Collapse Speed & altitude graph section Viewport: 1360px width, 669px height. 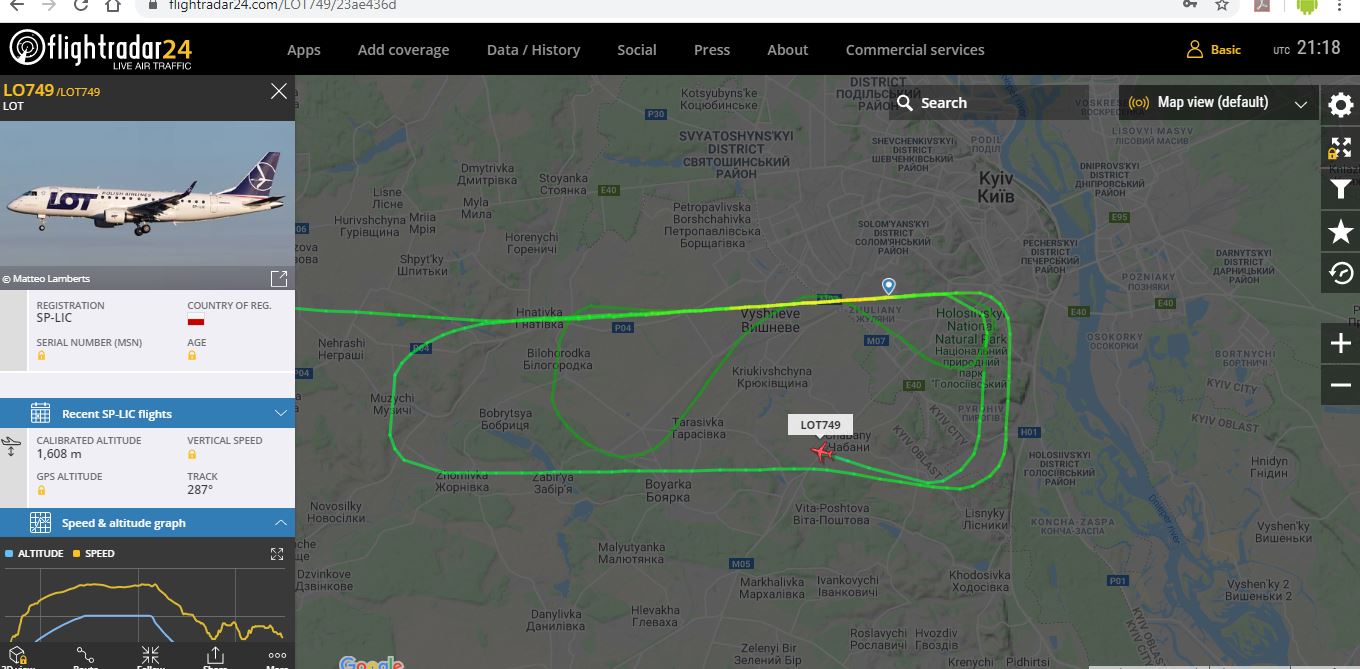(147, 523)
